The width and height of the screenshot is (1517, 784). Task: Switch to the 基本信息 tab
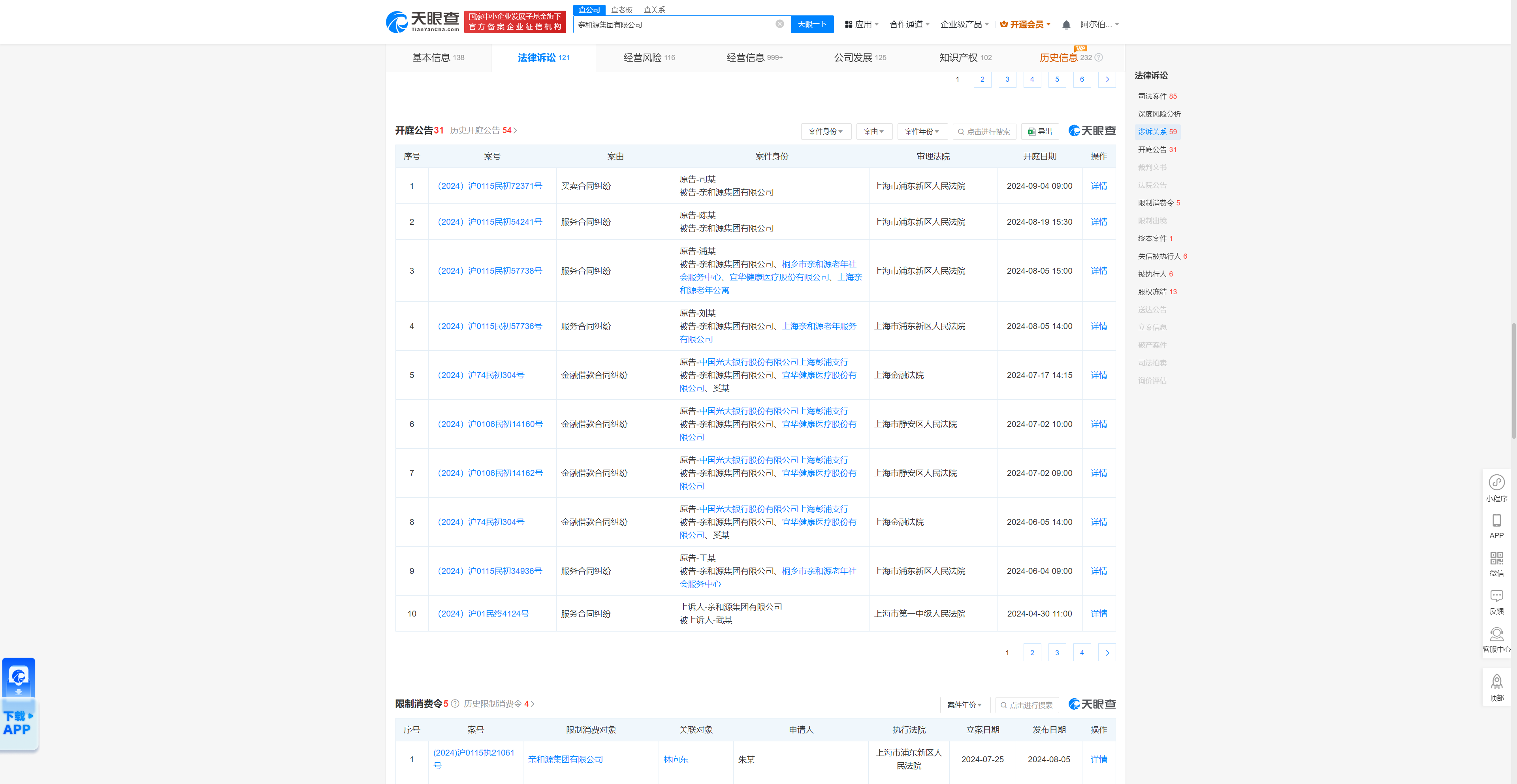tap(438, 58)
